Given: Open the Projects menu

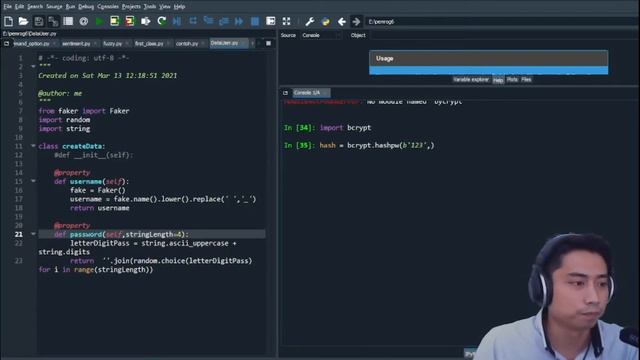Looking at the screenshot, I should 131,7.
